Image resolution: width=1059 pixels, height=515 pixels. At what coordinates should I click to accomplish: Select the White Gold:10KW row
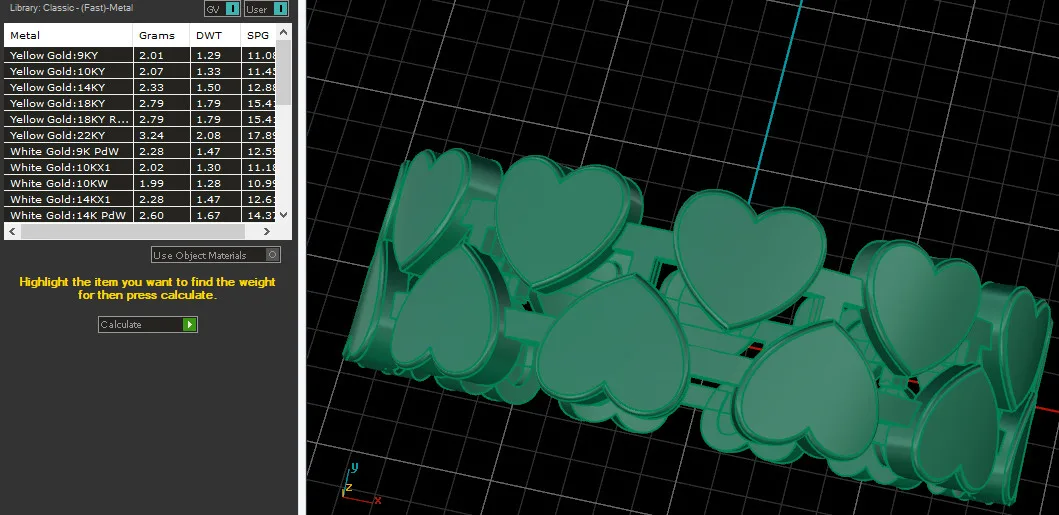coord(140,184)
